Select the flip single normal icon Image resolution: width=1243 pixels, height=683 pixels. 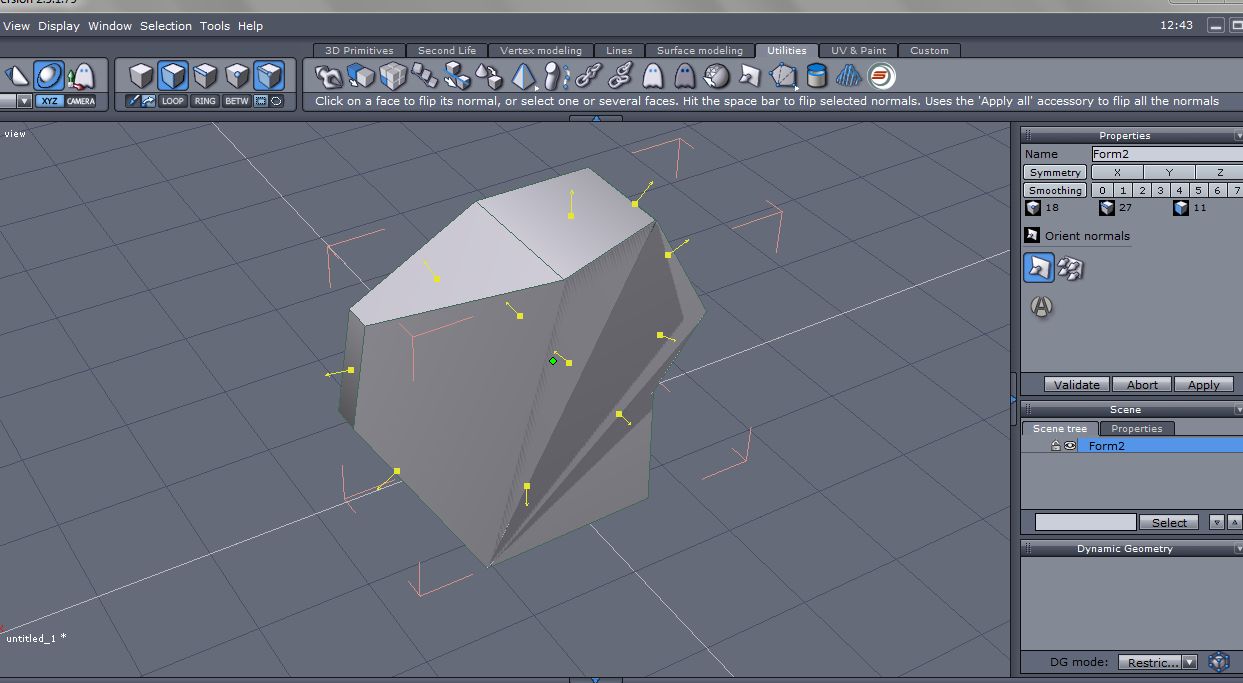click(x=1039, y=267)
